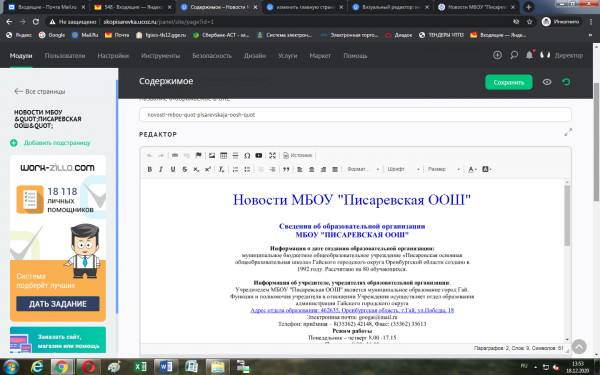Toggle underline formatting
Viewport: 600px width, 375px height.
[173, 169]
